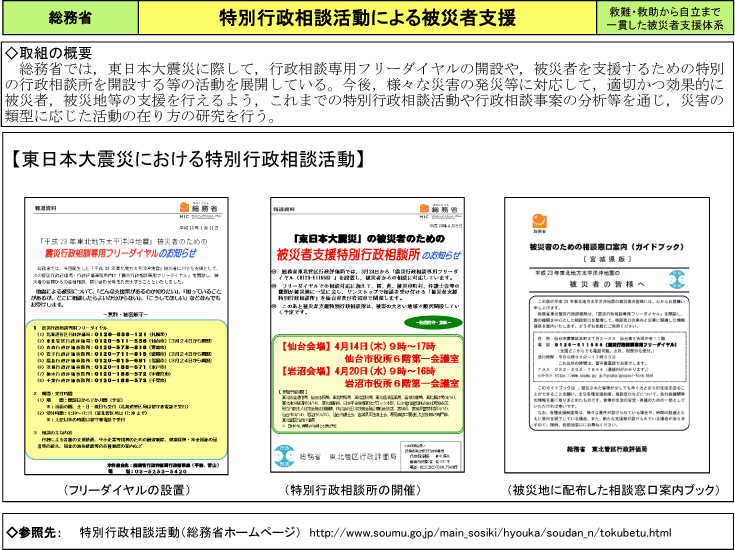This screenshot has height=550, width=735.
Task: Click 「東日本大震災」の被災者のための heading
Action: pos(368,239)
